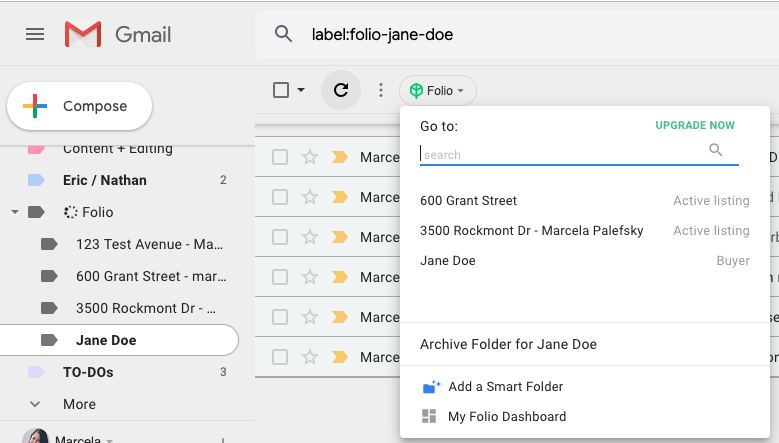Open the More options three-dot menu

[x=381, y=90]
